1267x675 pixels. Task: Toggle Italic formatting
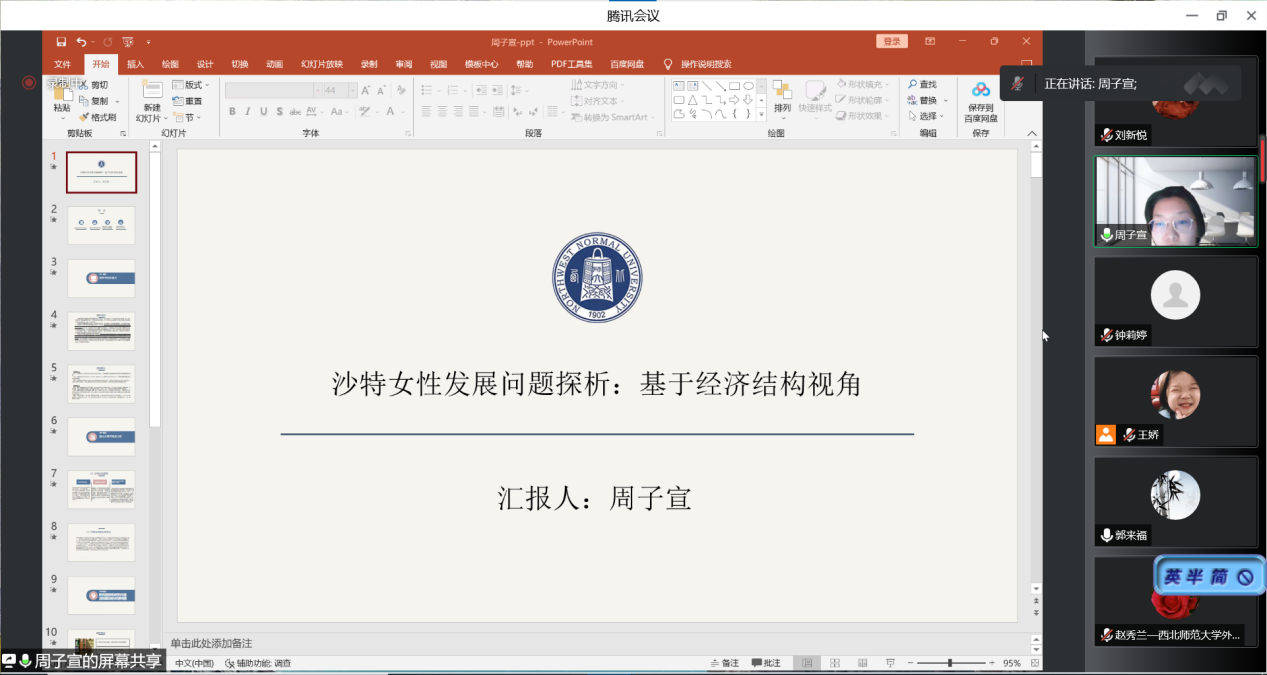[x=248, y=111]
